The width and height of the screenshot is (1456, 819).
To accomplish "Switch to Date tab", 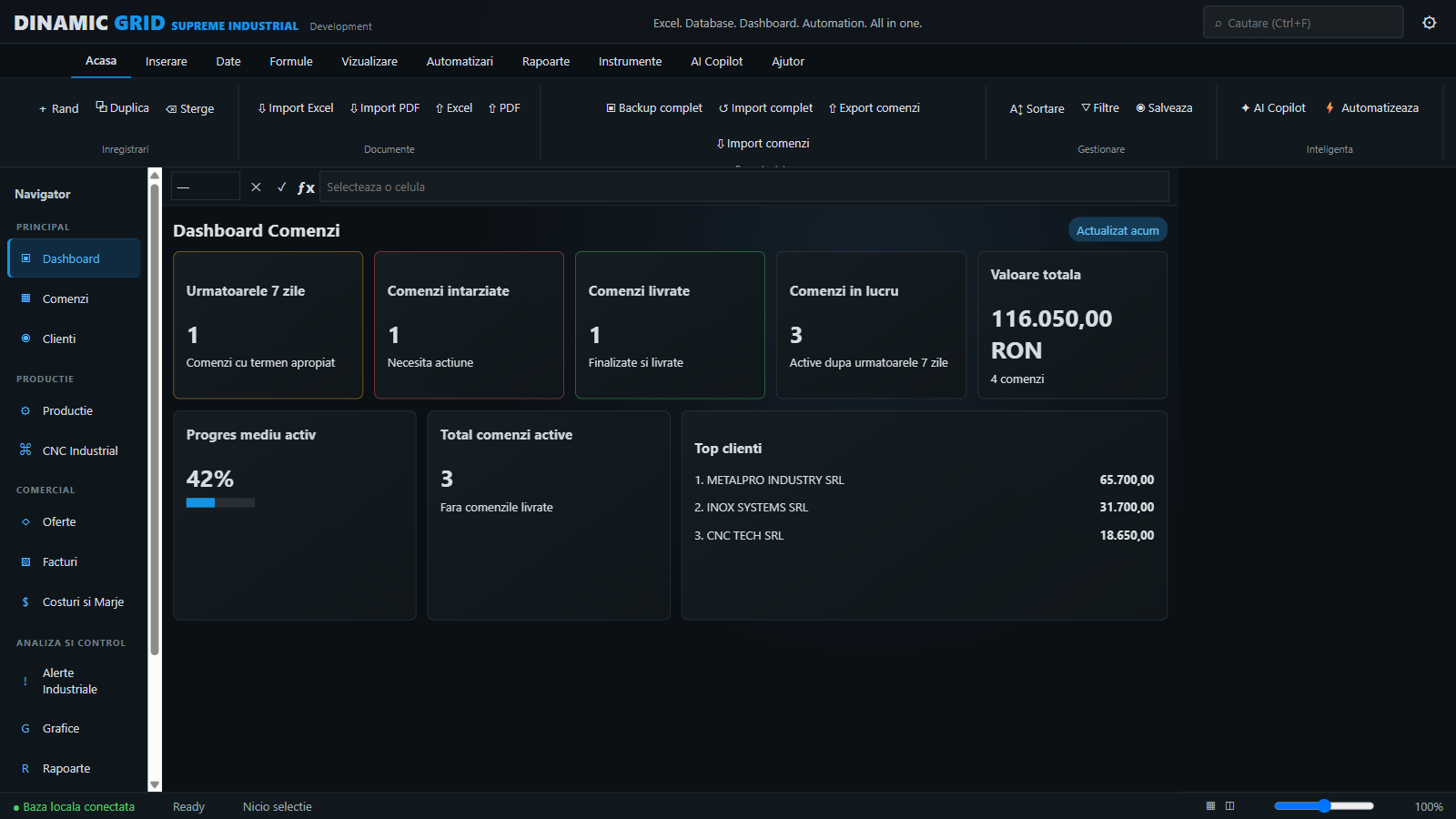I will coord(228,61).
